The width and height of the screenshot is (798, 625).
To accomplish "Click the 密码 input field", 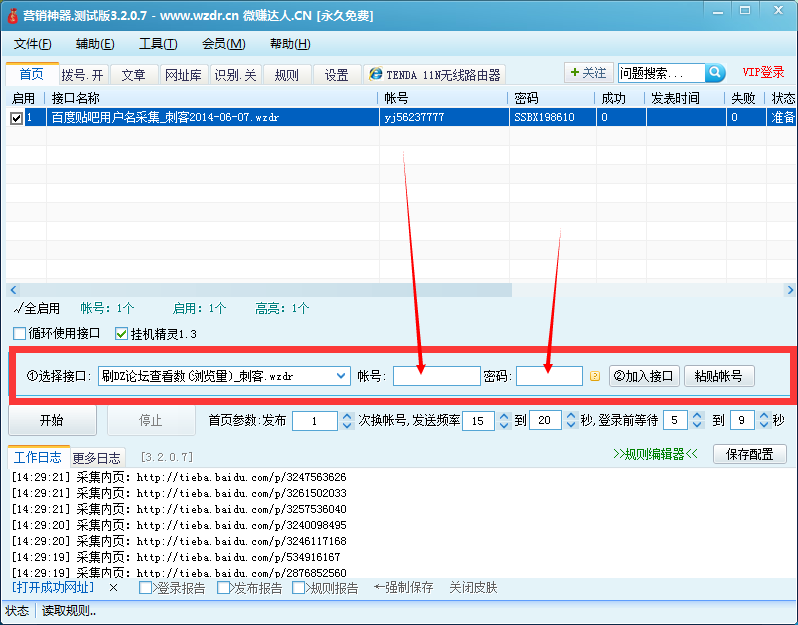I will point(549,376).
